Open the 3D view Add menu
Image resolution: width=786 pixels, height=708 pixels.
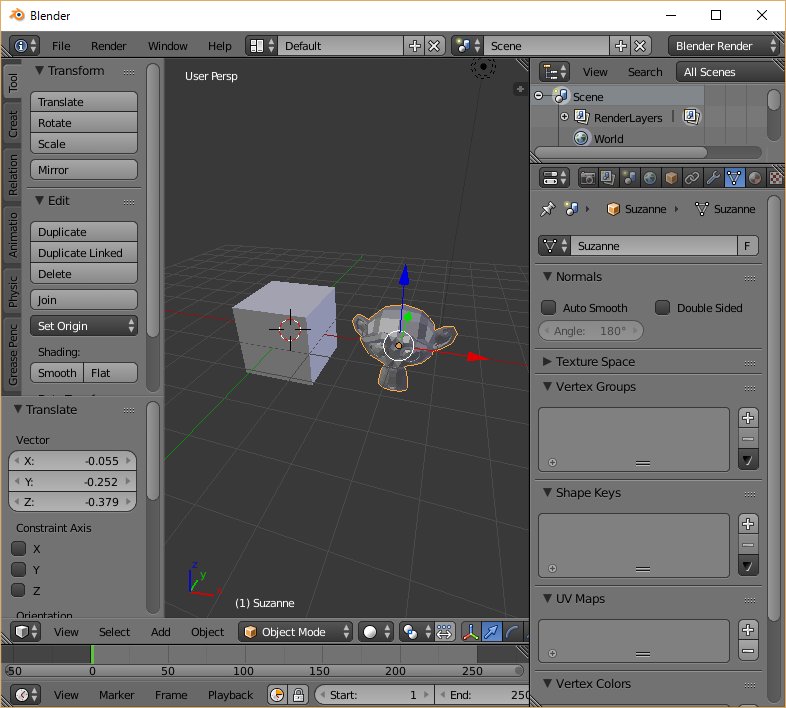[160, 632]
